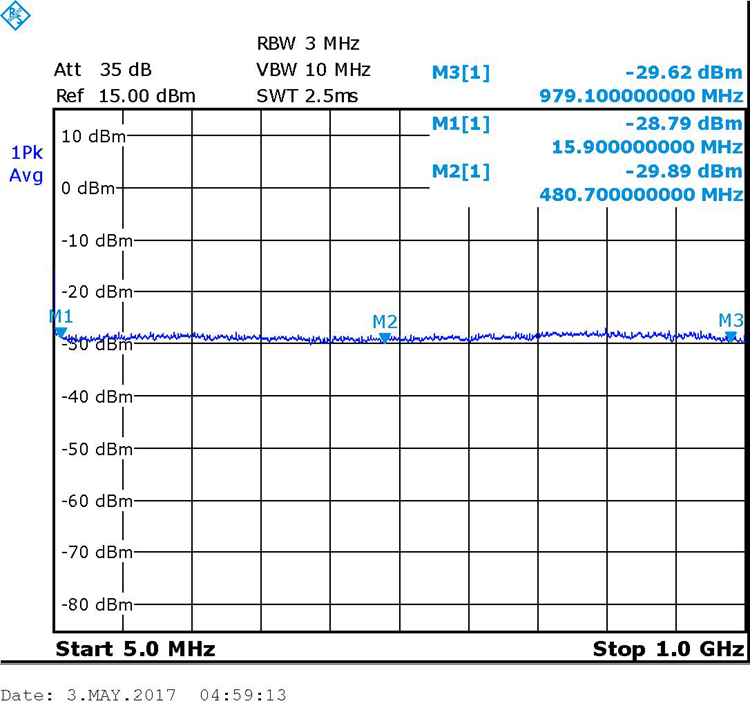Click the 979.100000000 MHz marker frequency

point(641,96)
